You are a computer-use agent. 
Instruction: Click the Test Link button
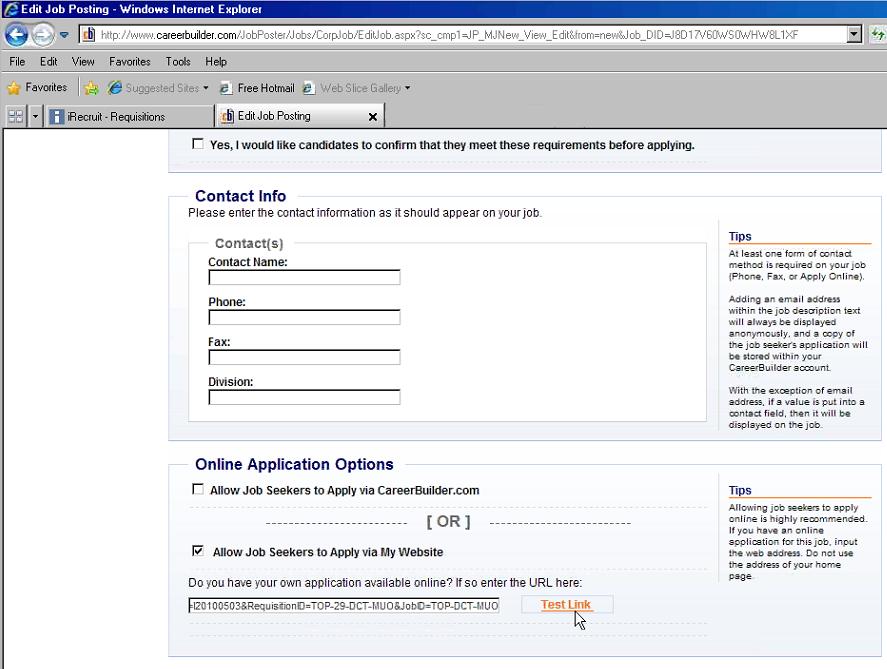(x=566, y=605)
